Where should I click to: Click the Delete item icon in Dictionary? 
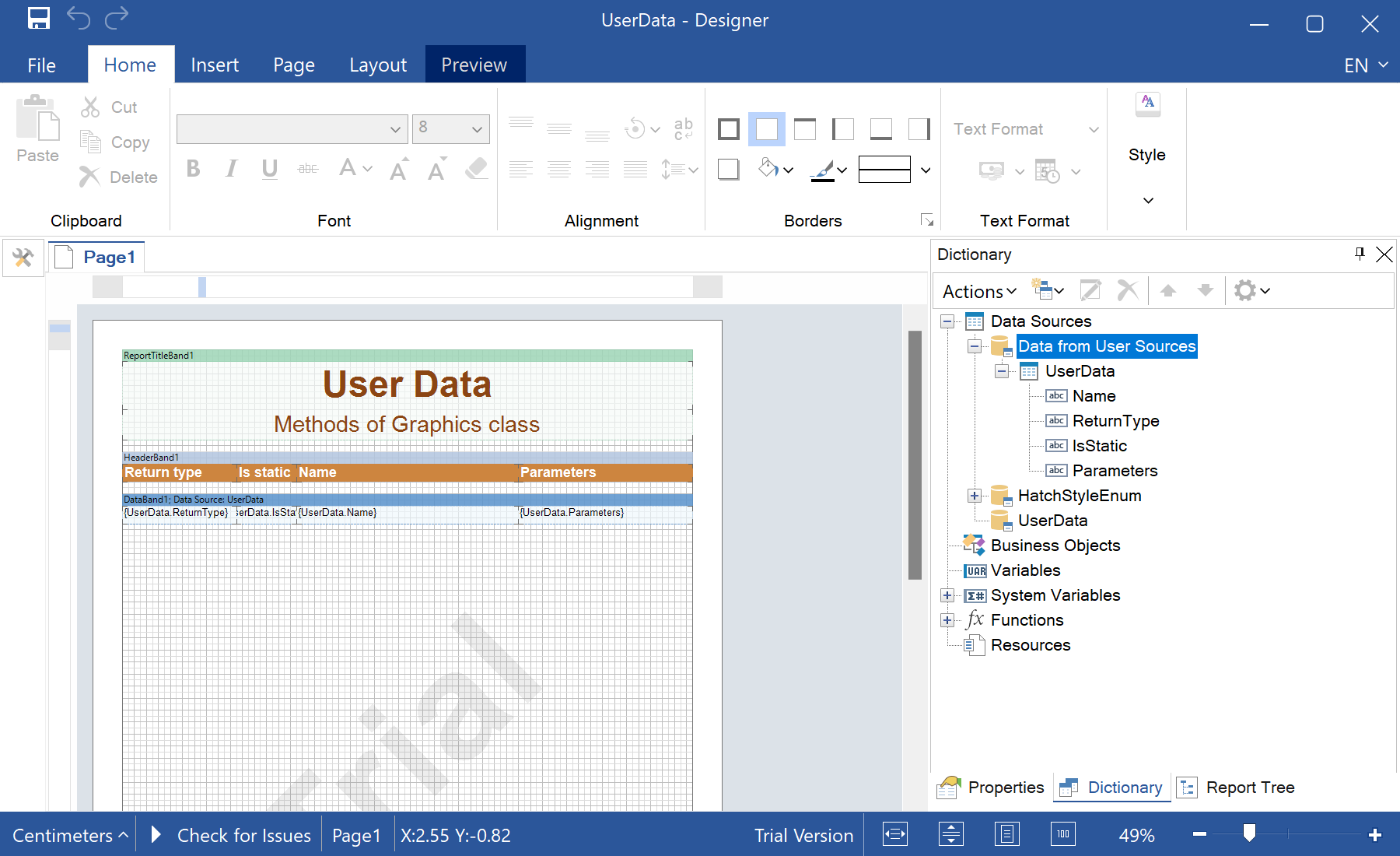point(1128,290)
